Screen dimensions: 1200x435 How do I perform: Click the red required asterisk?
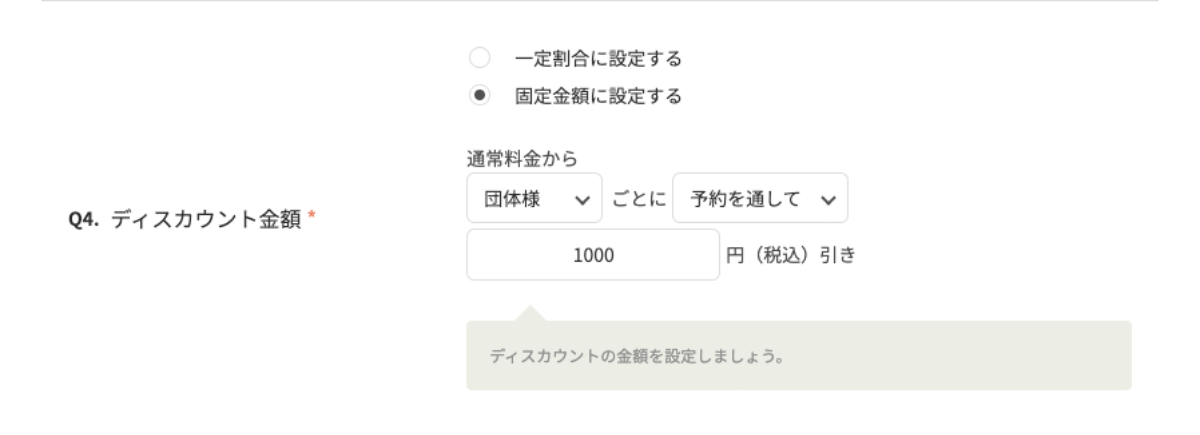[311, 218]
